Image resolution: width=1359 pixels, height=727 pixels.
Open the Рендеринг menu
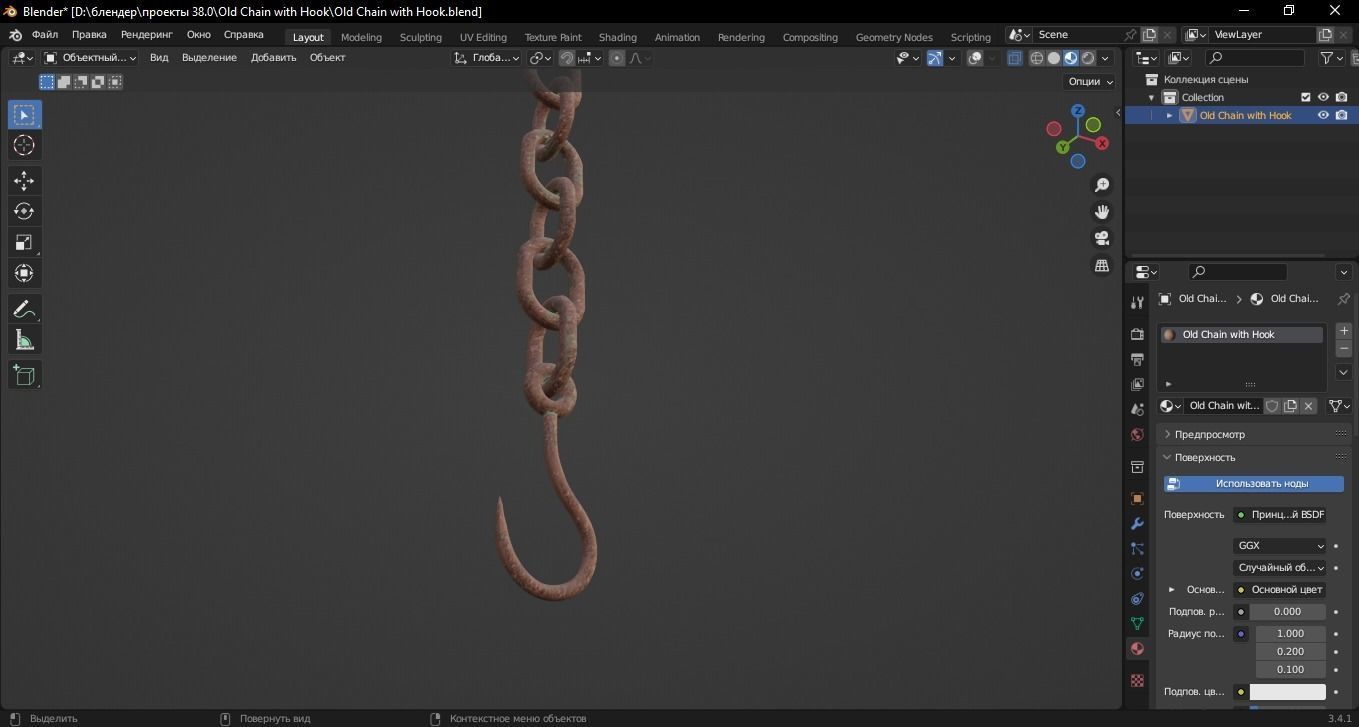point(147,34)
